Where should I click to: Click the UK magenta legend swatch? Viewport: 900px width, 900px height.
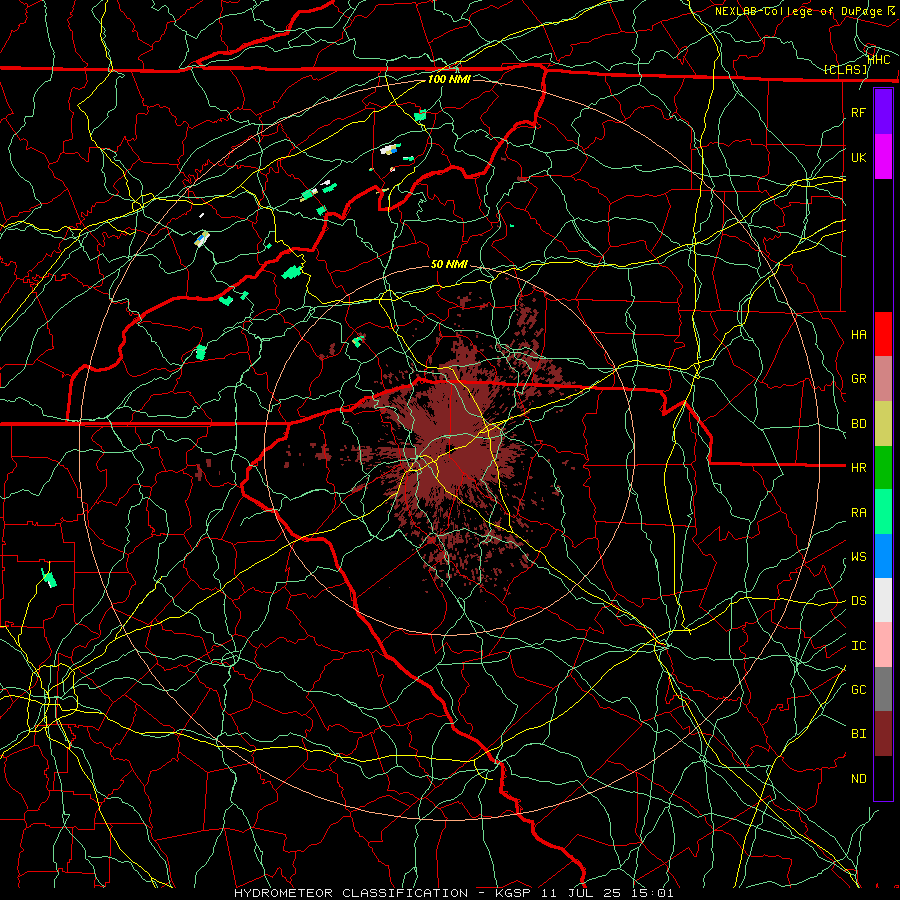point(883,157)
